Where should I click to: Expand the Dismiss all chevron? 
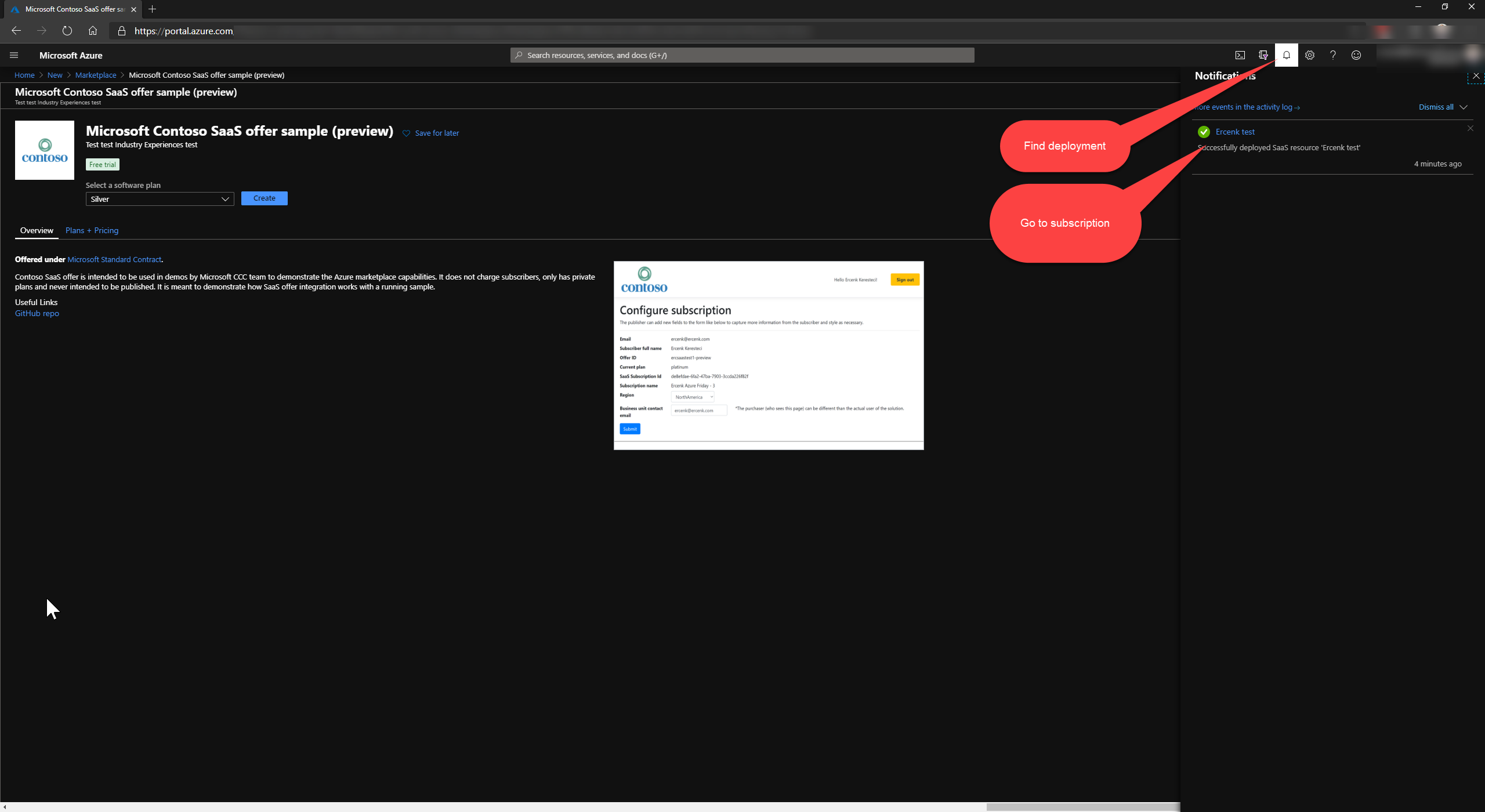(1464, 107)
